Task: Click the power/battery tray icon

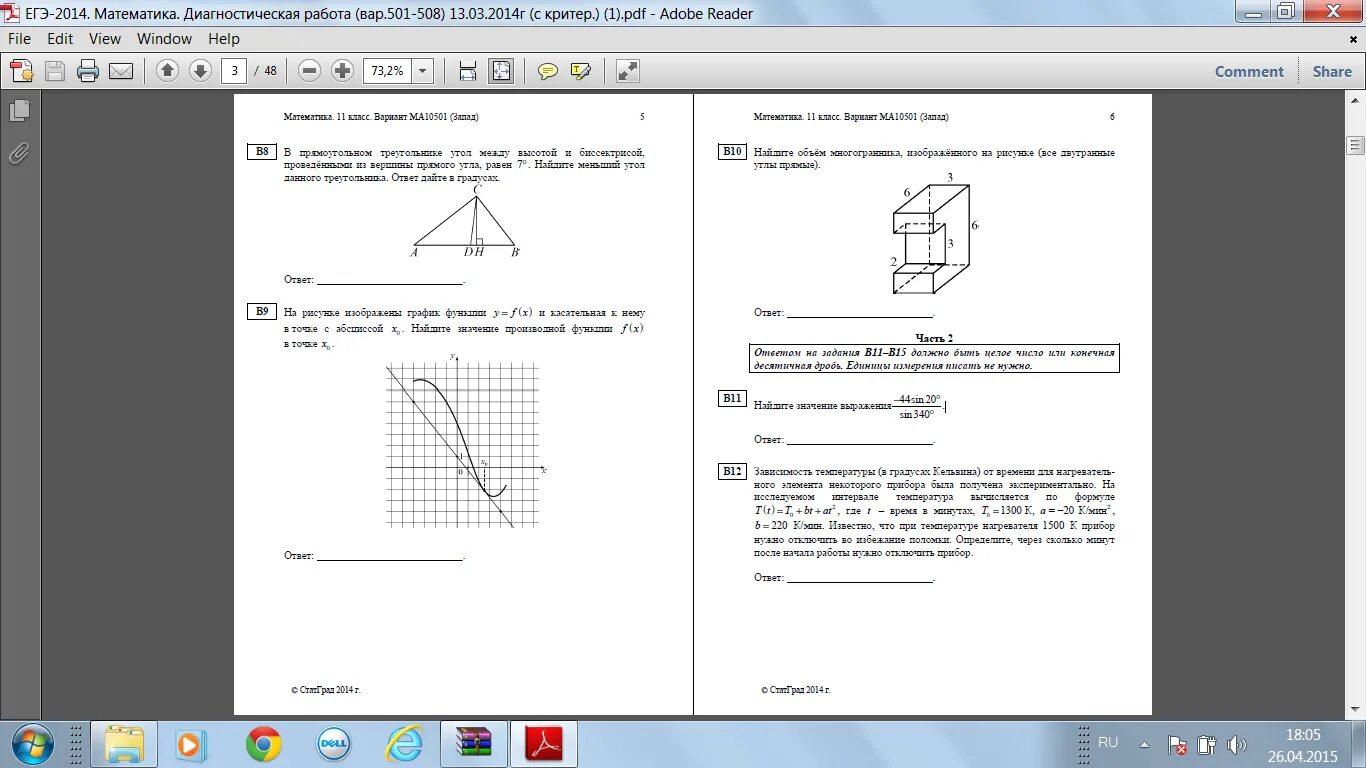Action: [x=1207, y=745]
